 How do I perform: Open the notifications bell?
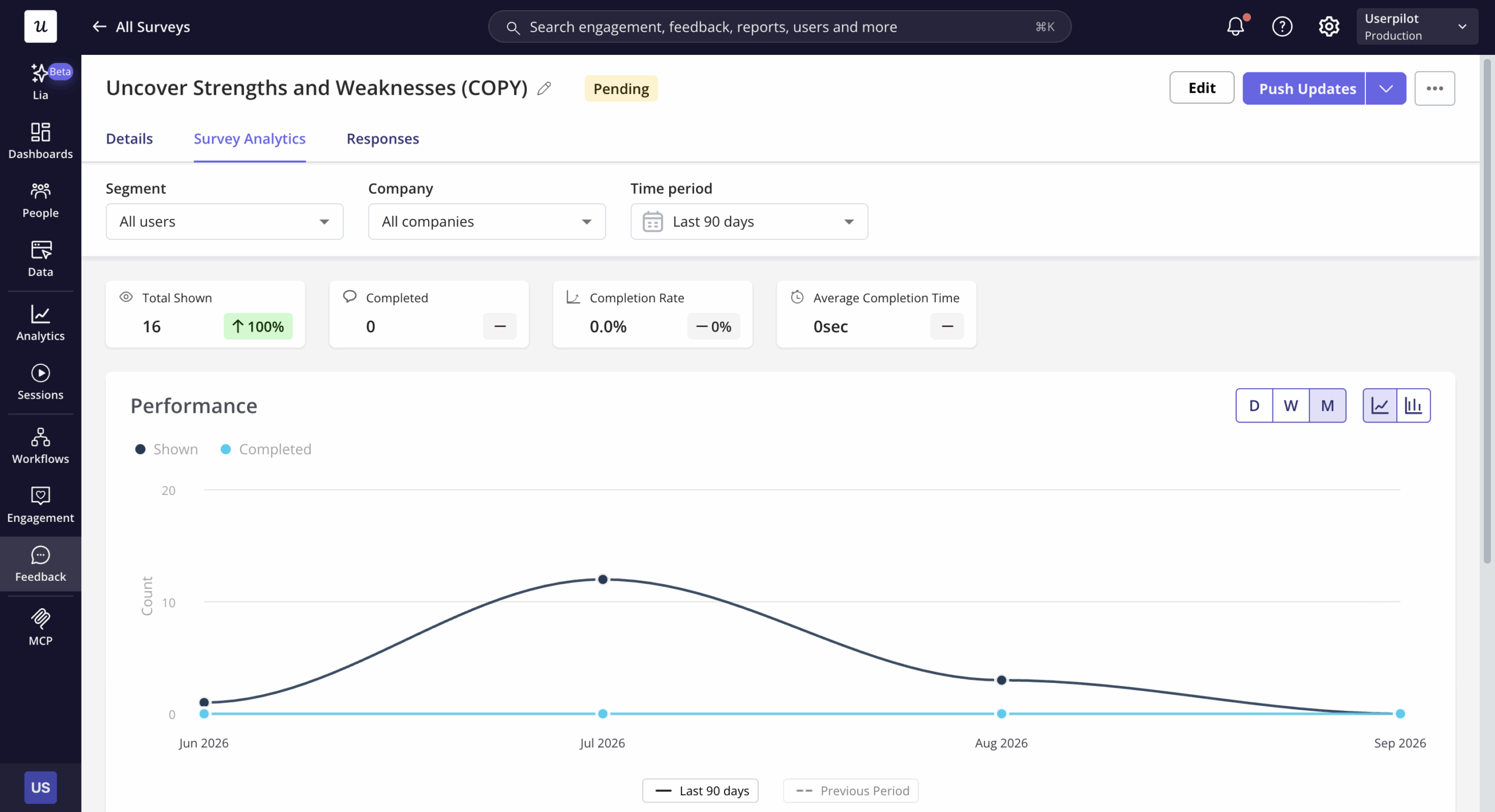click(x=1236, y=26)
